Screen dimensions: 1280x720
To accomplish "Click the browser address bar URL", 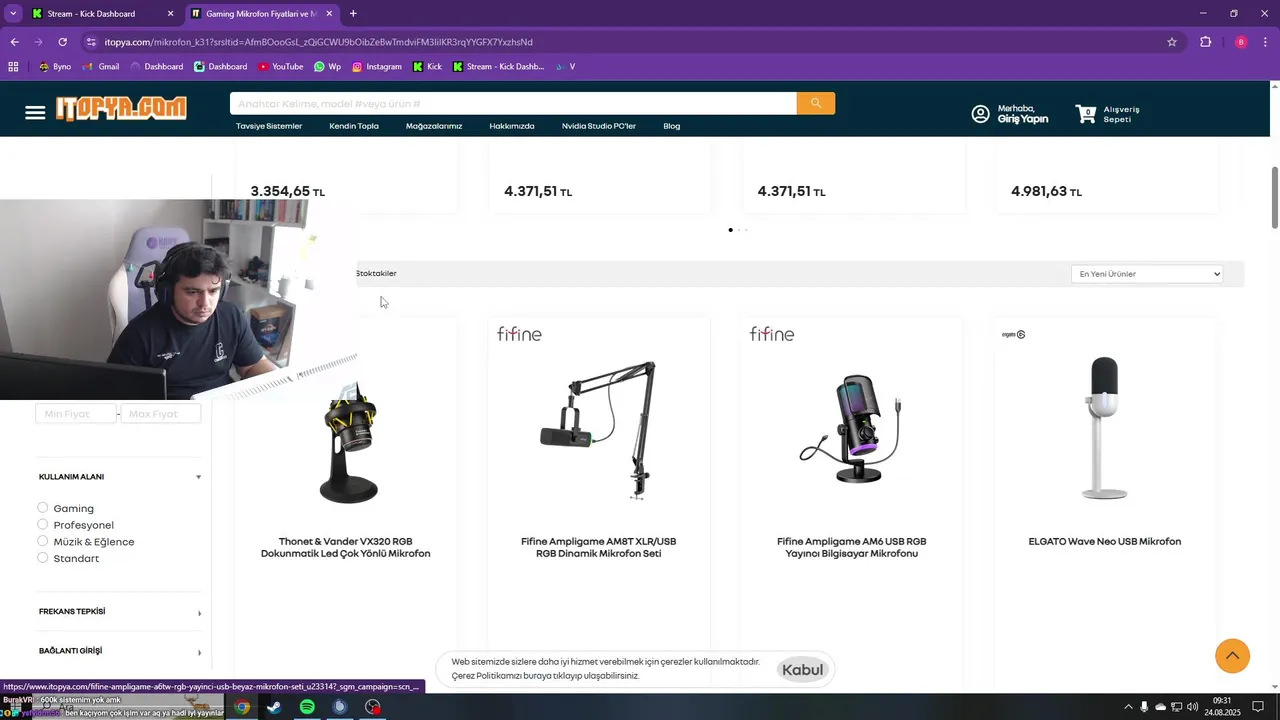I will pyautogui.click(x=319, y=42).
